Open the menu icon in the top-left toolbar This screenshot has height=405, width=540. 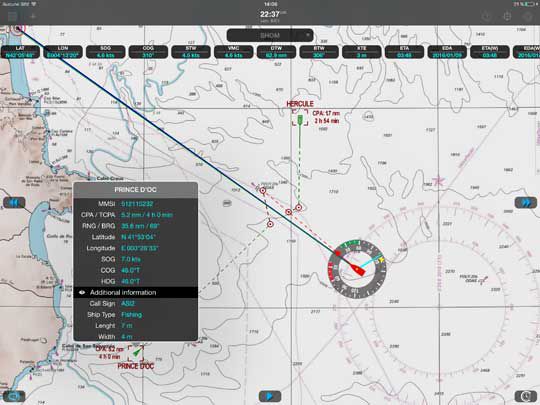[13, 16]
